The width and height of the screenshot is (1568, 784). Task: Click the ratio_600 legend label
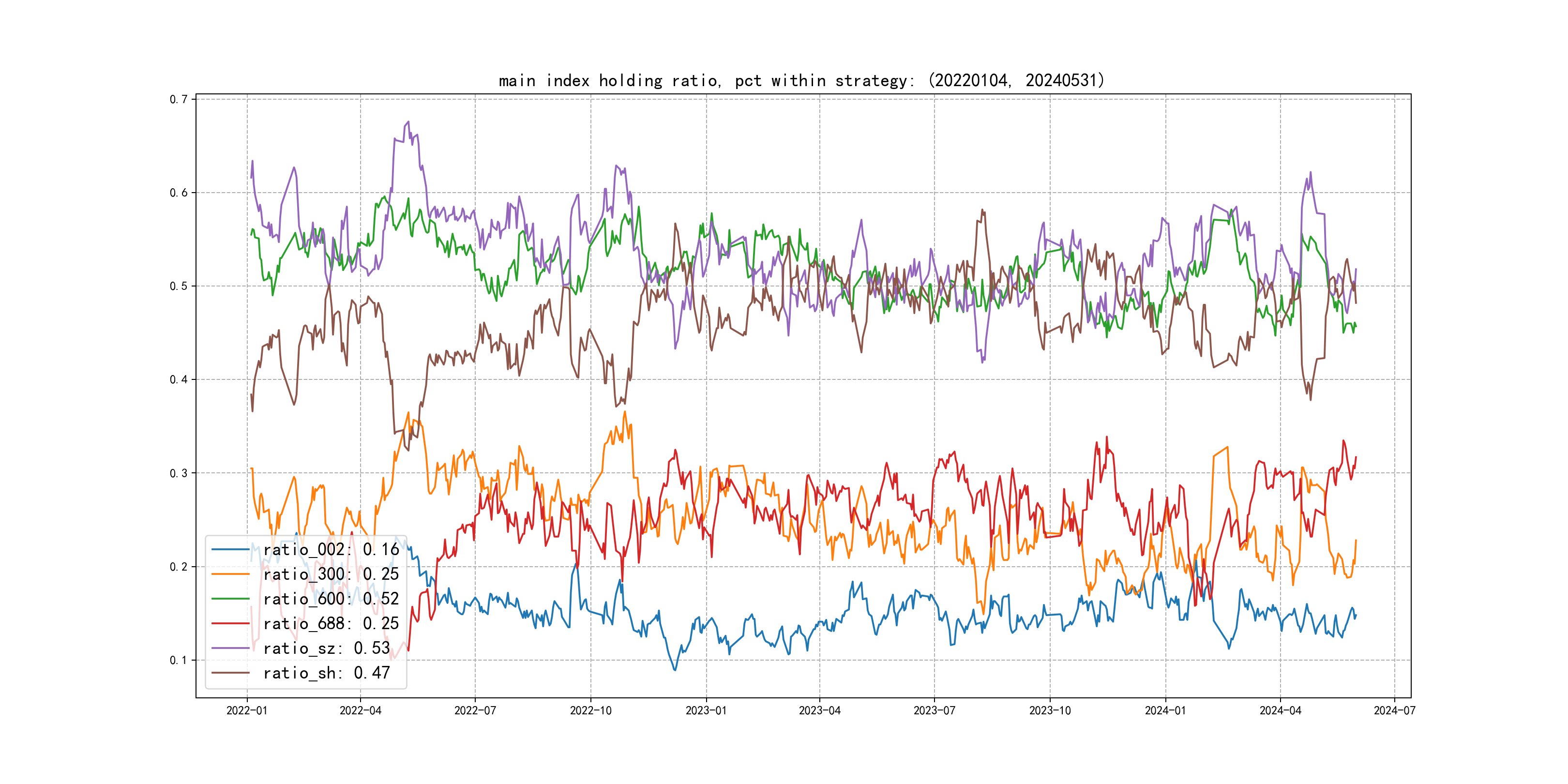[x=331, y=599]
